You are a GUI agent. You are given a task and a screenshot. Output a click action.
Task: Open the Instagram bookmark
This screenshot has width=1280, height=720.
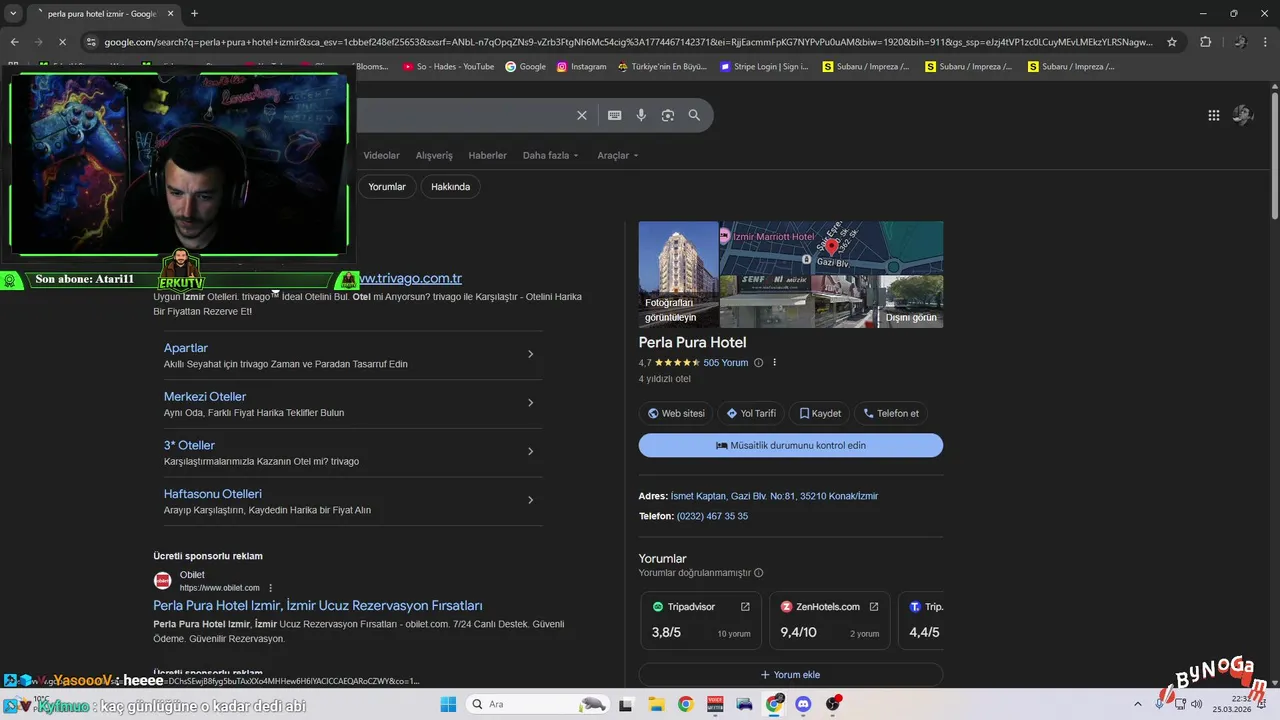pos(581,67)
